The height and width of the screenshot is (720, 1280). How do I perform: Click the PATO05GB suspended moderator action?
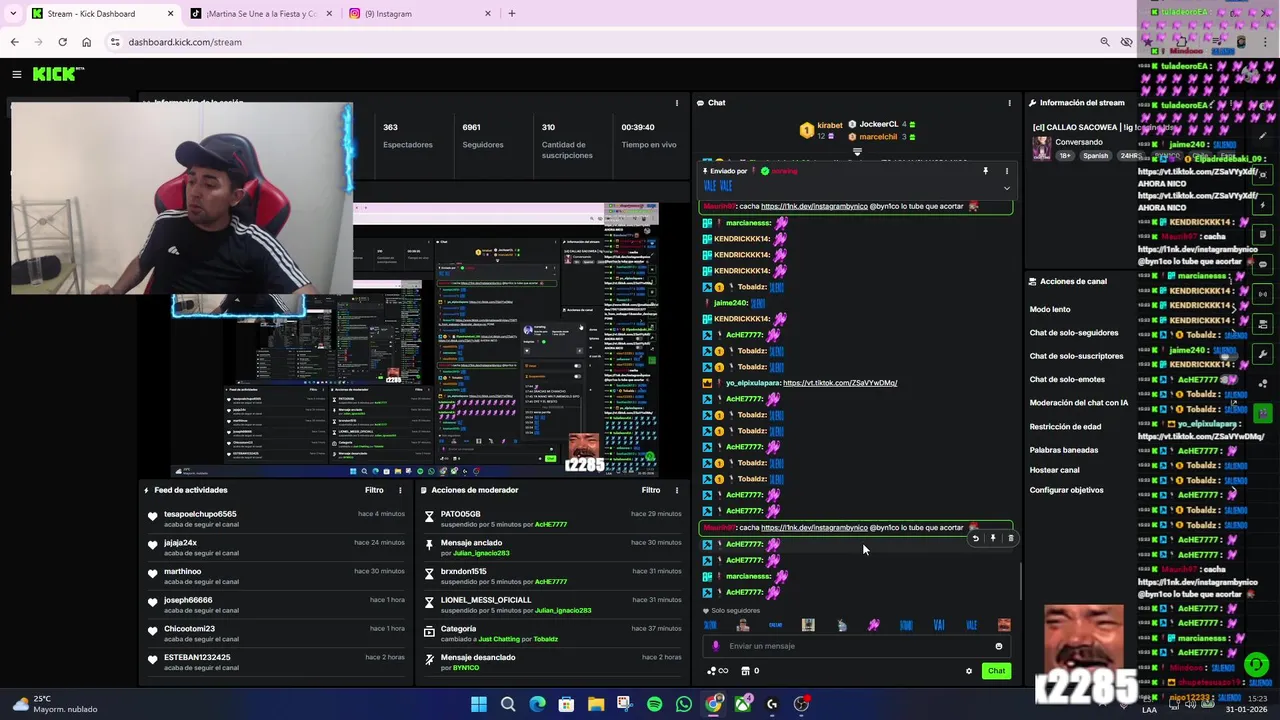pyautogui.click(x=551, y=519)
